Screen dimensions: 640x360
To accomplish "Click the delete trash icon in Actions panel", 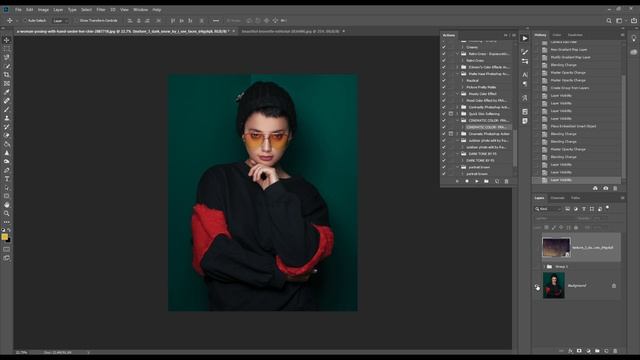I will [507, 181].
